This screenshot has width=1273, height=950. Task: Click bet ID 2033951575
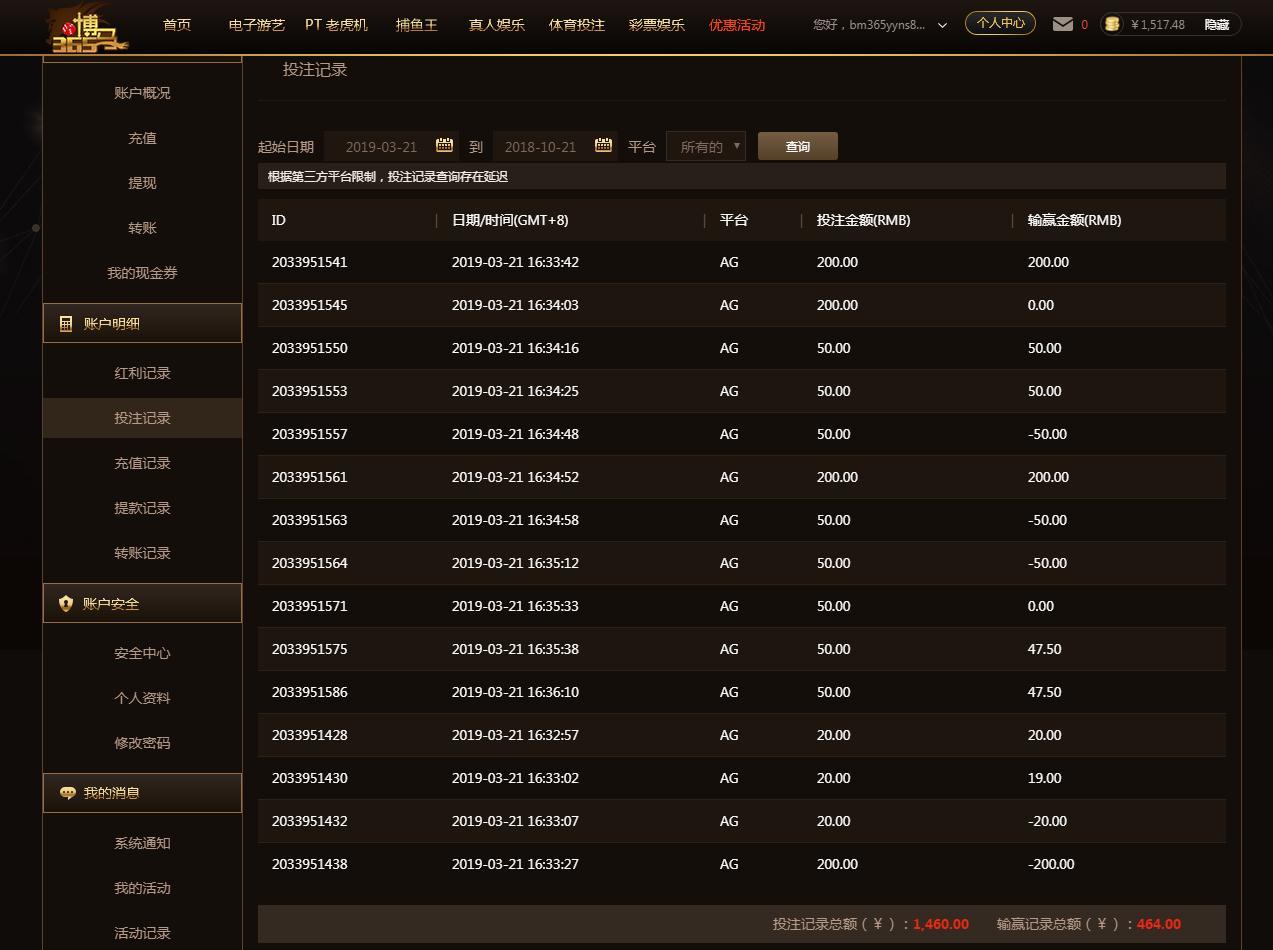coord(310,649)
